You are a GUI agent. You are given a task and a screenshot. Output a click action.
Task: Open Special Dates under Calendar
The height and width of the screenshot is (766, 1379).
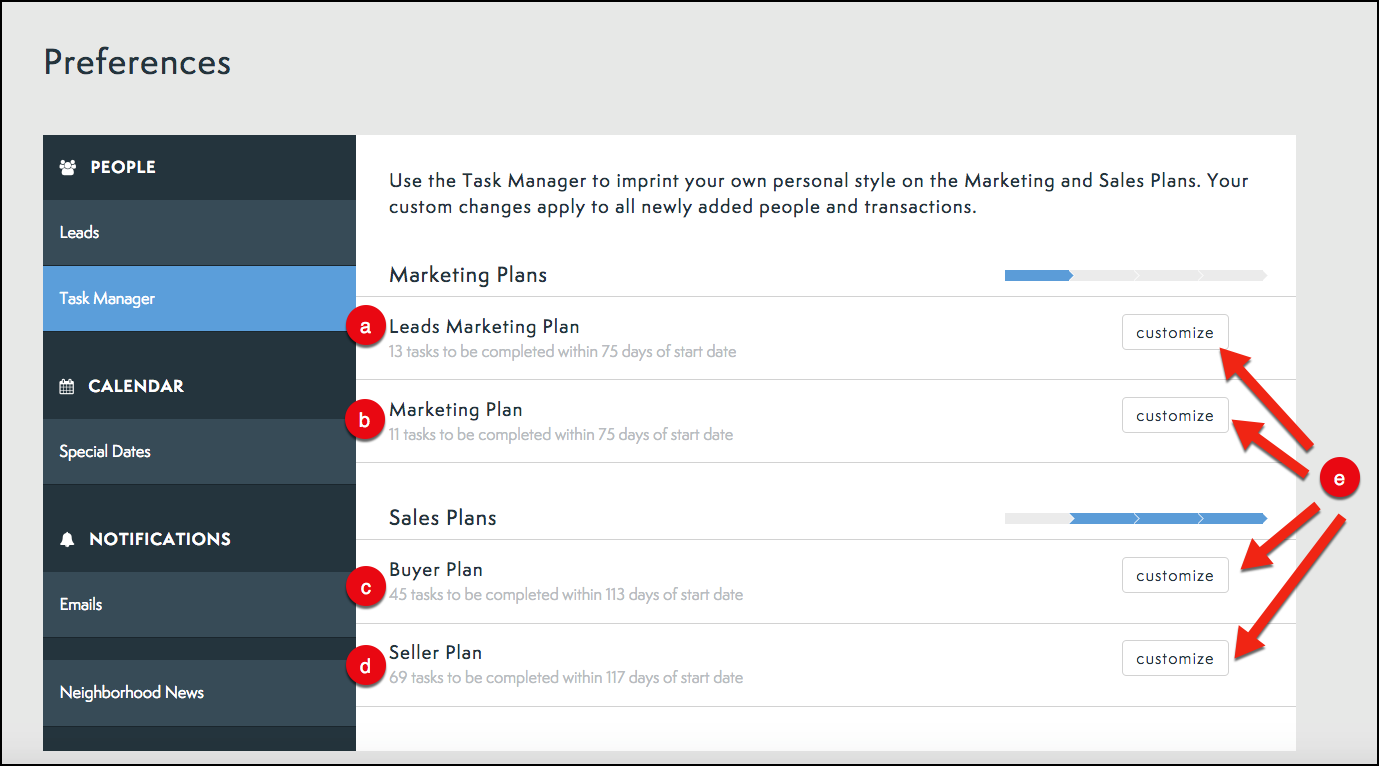pyautogui.click(x=105, y=452)
